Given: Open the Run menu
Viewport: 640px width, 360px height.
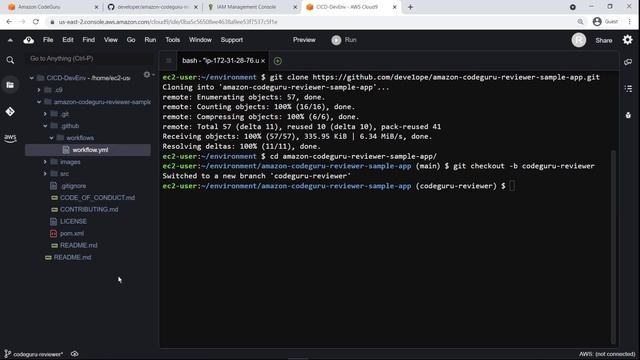Looking at the screenshot, I should [150, 40].
